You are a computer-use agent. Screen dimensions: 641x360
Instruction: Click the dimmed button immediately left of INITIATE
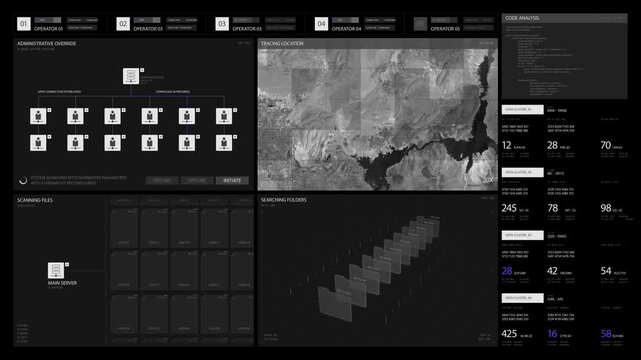pyautogui.click(x=197, y=180)
